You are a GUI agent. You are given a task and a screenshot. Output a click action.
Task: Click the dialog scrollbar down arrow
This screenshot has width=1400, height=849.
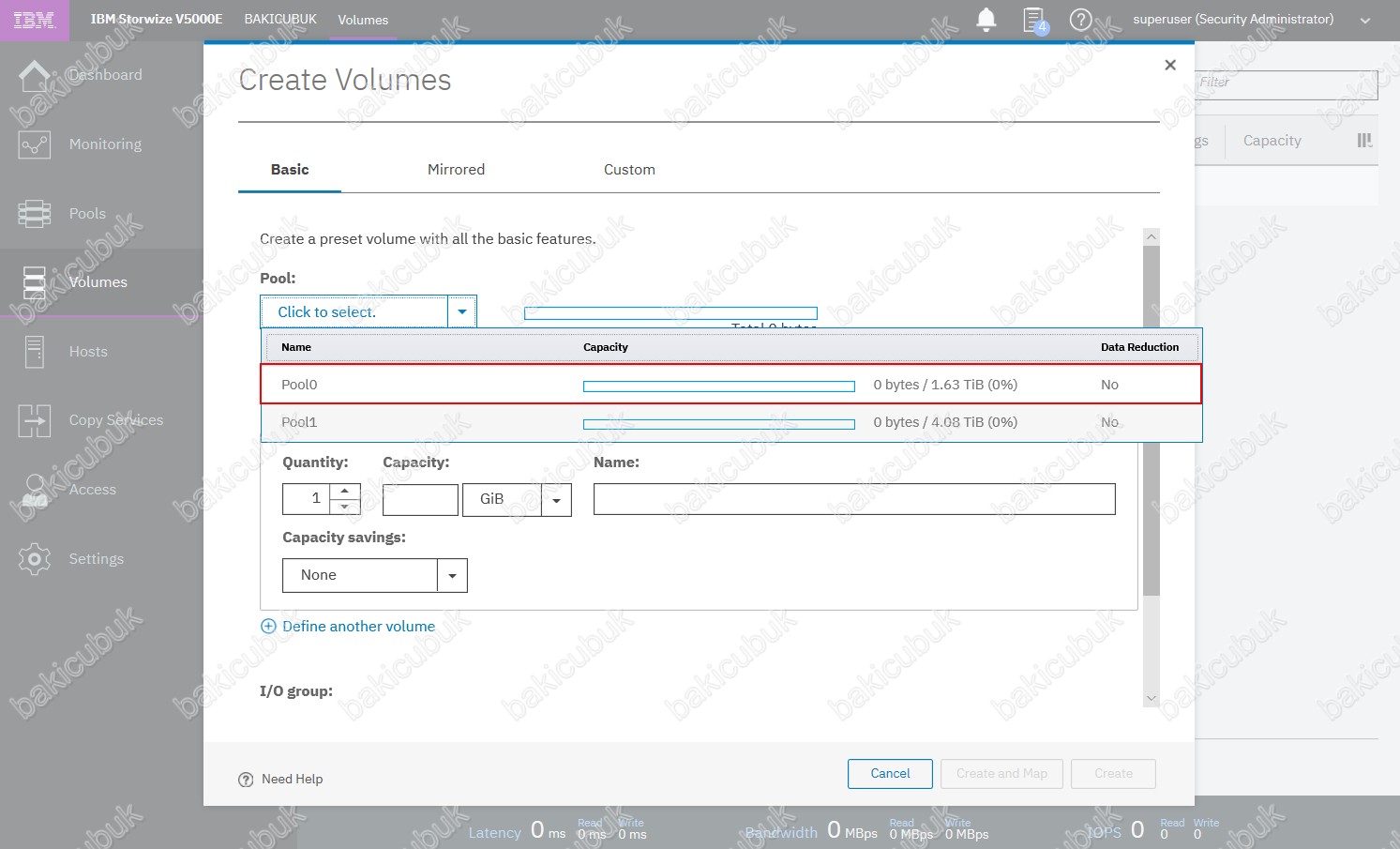coord(1152,699)
